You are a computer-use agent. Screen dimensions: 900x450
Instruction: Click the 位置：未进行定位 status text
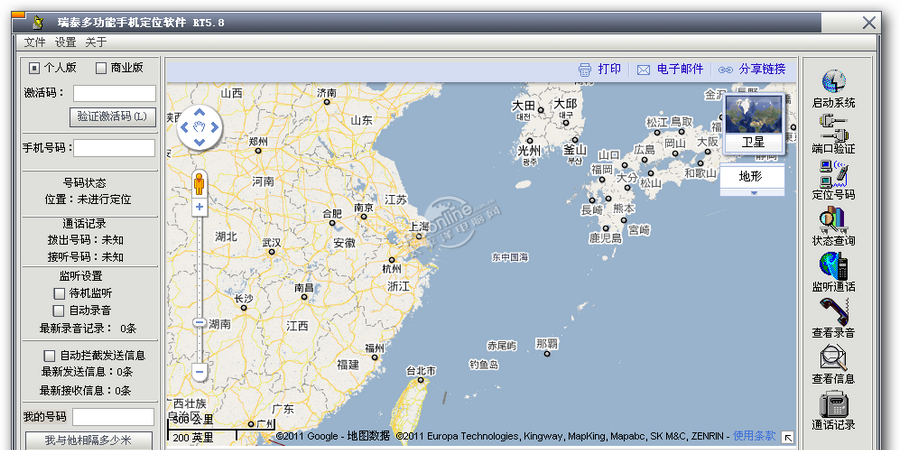coord(88,200)
